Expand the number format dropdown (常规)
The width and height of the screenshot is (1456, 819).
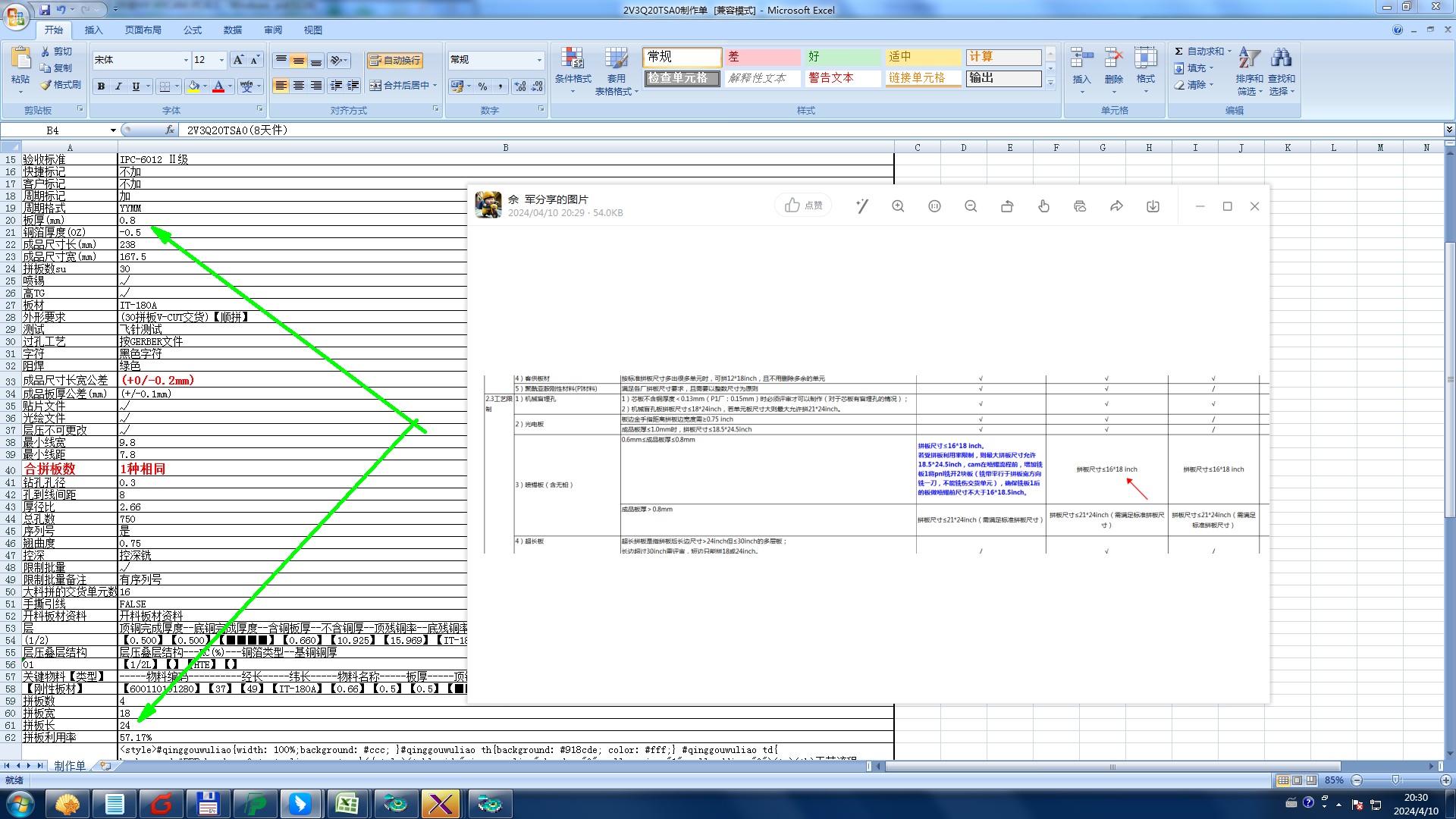click(539, 60)
